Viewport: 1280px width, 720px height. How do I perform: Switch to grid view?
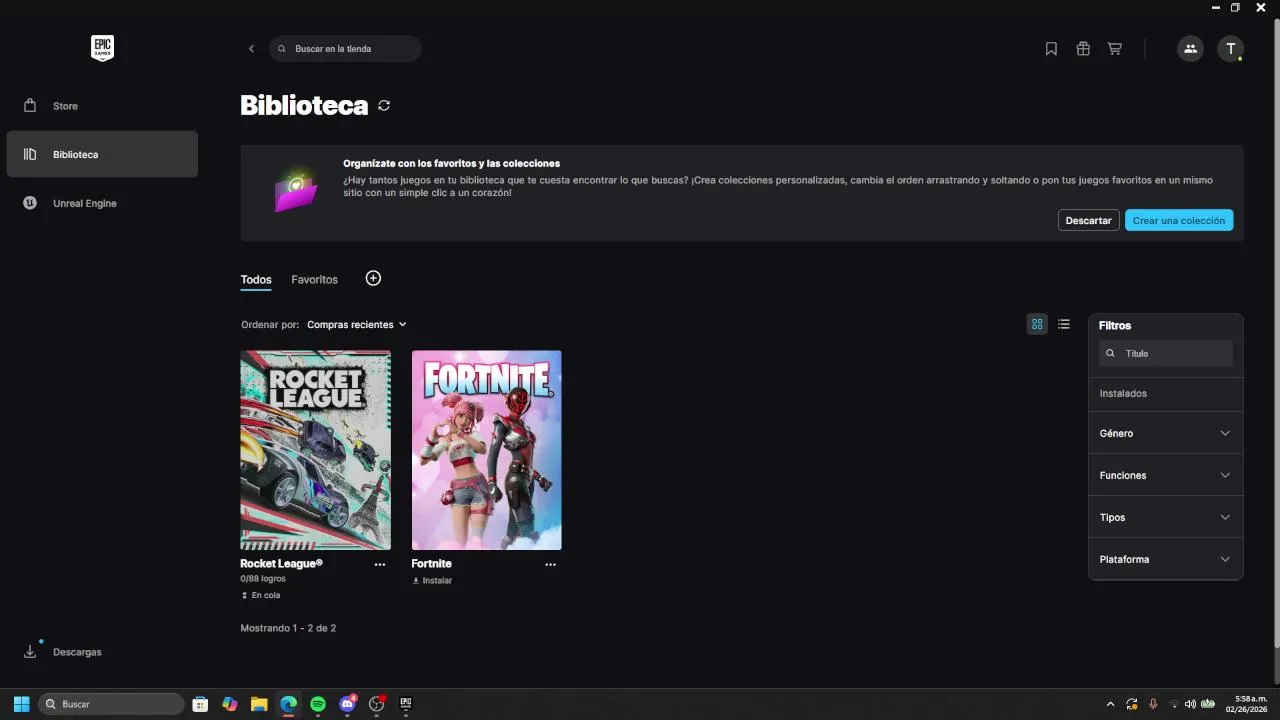pos(1037,324)
